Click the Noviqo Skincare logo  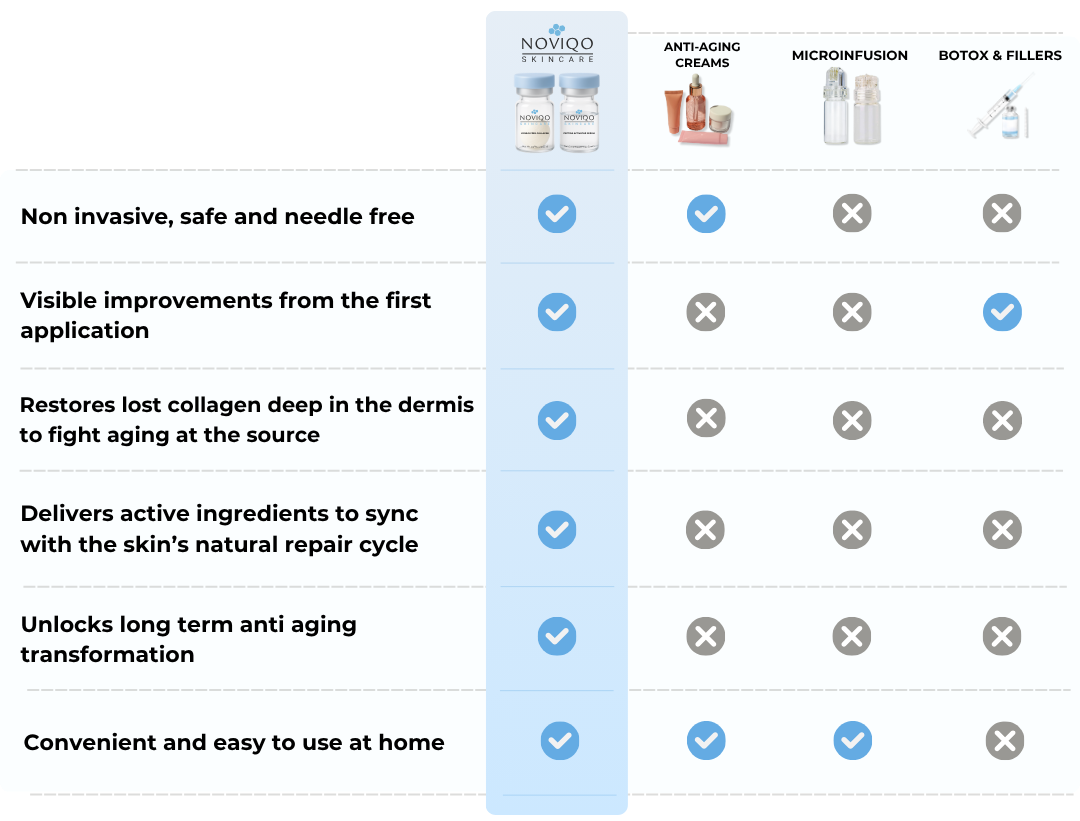click(x=557, y=44)
